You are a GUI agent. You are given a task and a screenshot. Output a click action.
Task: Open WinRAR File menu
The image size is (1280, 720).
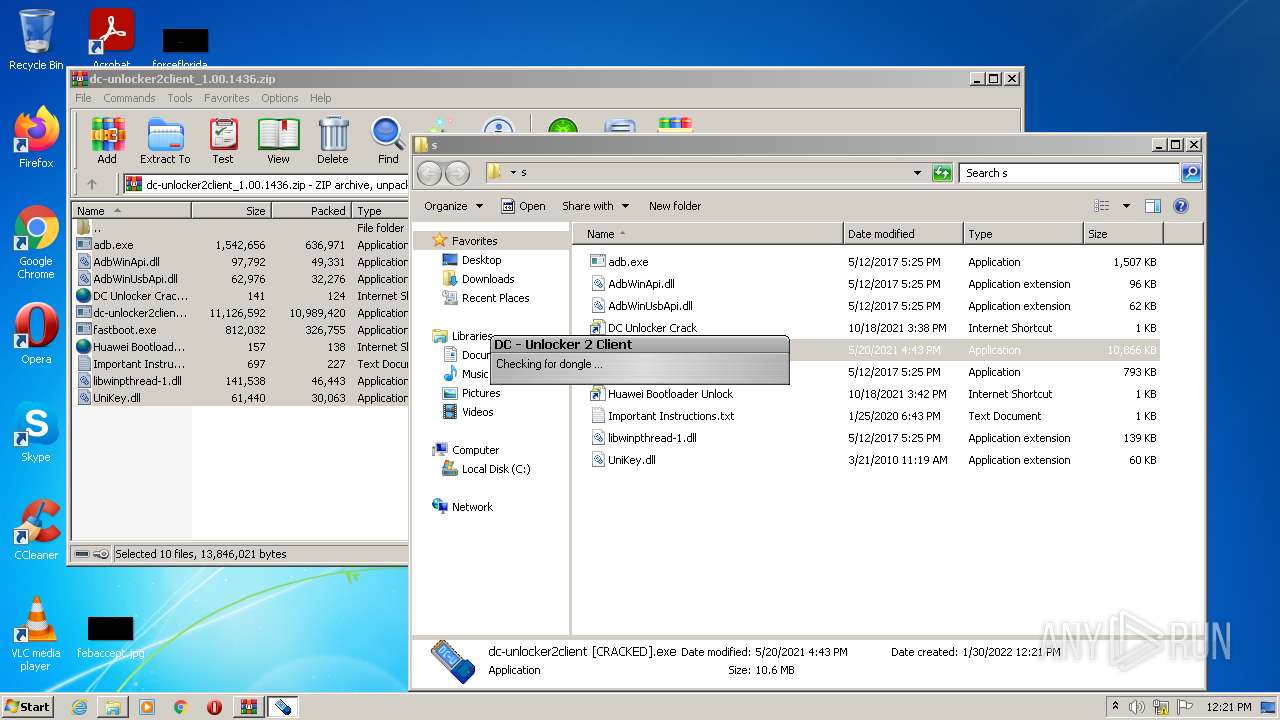(x=83, y=98)
